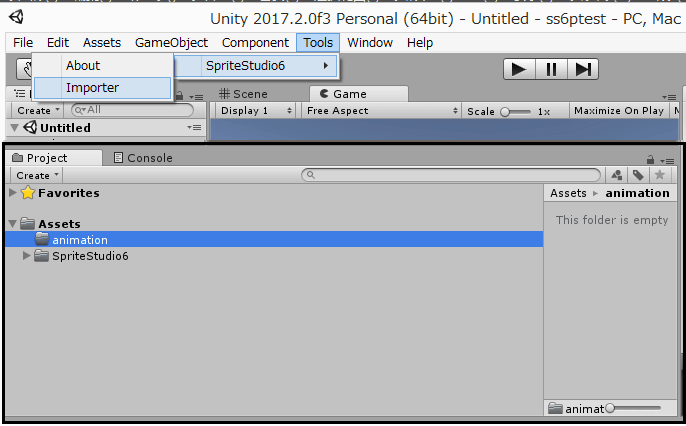686x426 pixels.
Task: Collapse the Assets folder tree node
Action: [13, 224]
